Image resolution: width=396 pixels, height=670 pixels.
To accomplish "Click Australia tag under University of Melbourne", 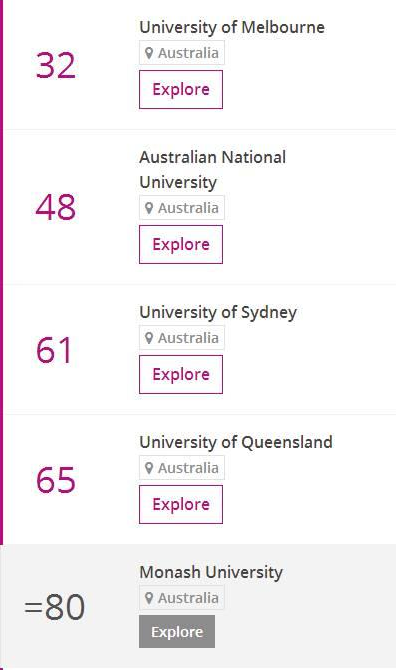I will pyautogui.click(x=182, y=53).
